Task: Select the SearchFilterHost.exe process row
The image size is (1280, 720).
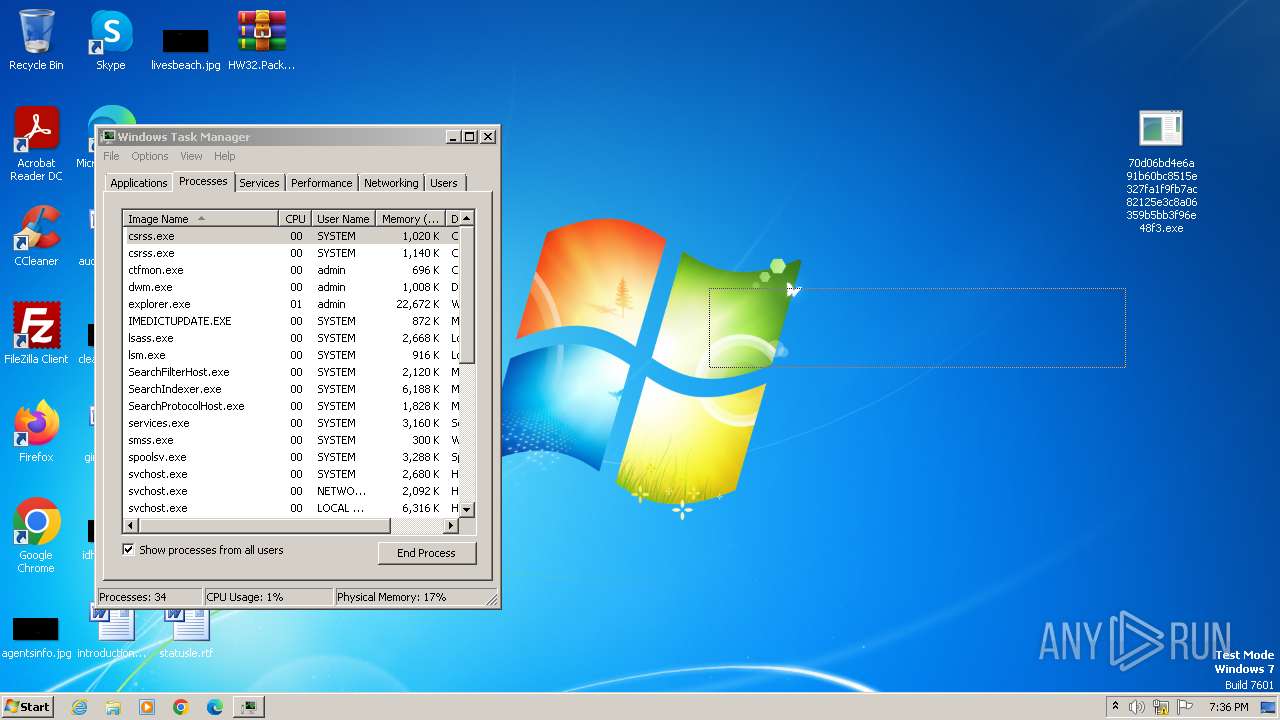Action: point(291,372)
